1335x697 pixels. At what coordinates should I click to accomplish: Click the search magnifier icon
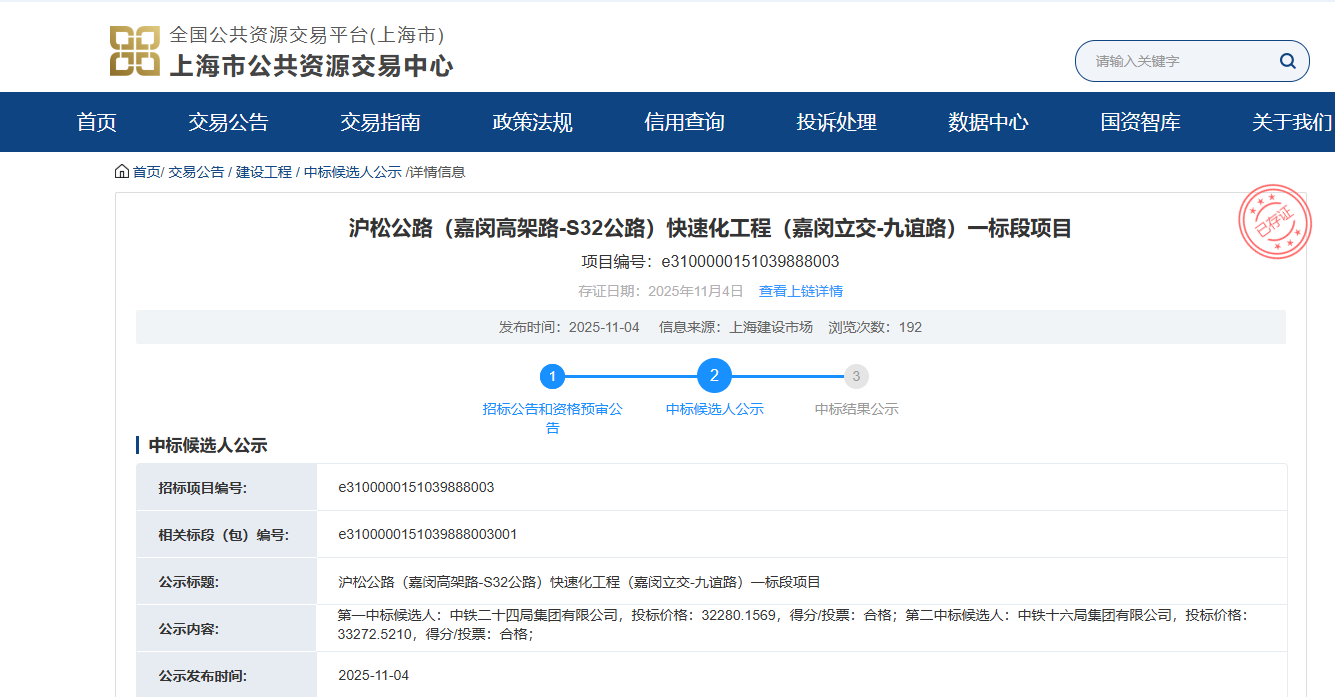[1287, 61]
